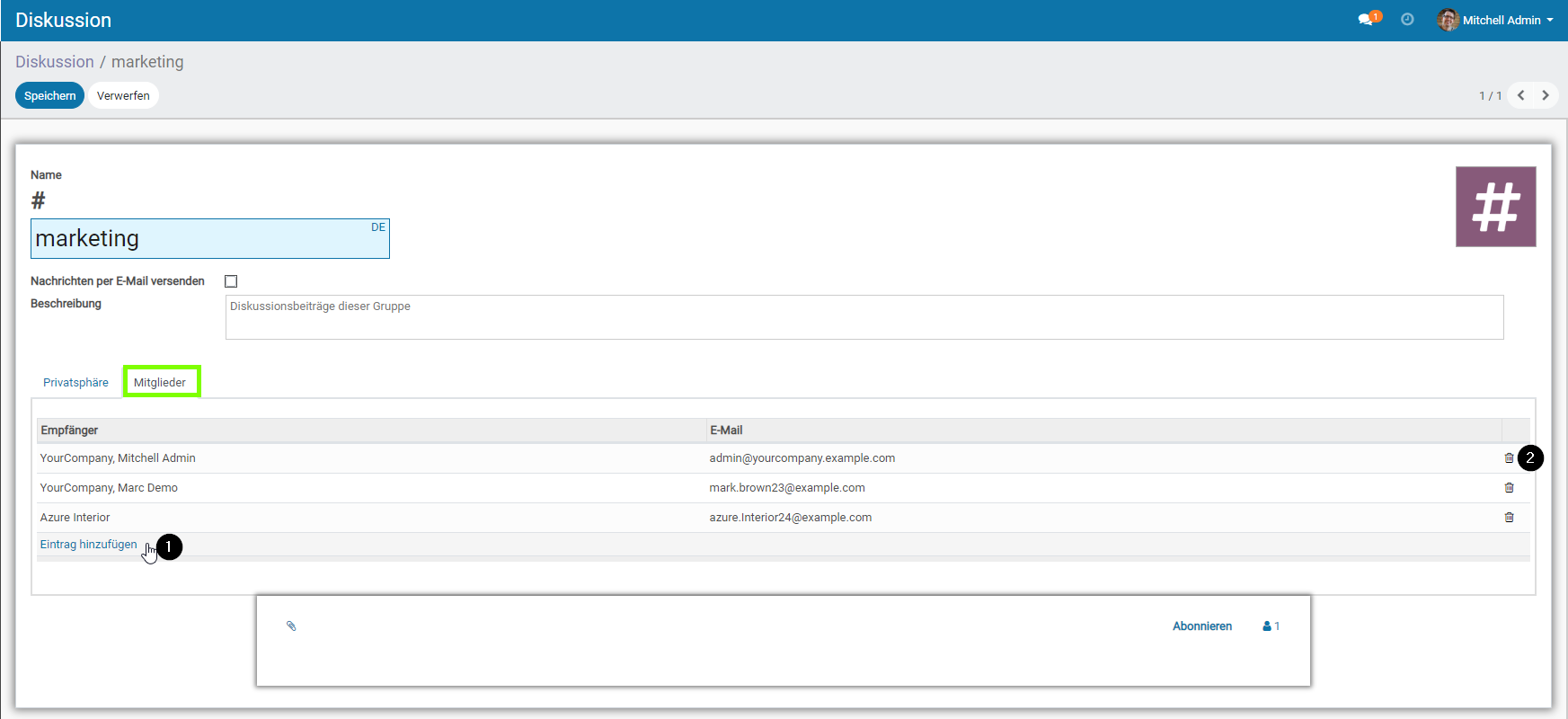
Task: Focus the marketing name input field
Action: point(198,239)
